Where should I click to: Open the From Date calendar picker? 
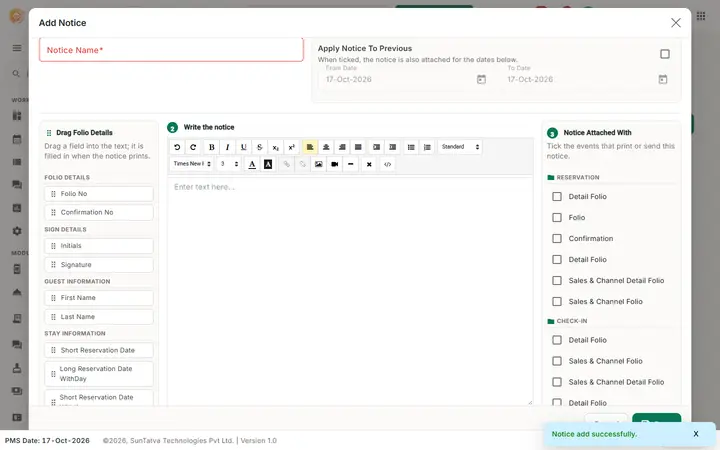coord(481,79)
